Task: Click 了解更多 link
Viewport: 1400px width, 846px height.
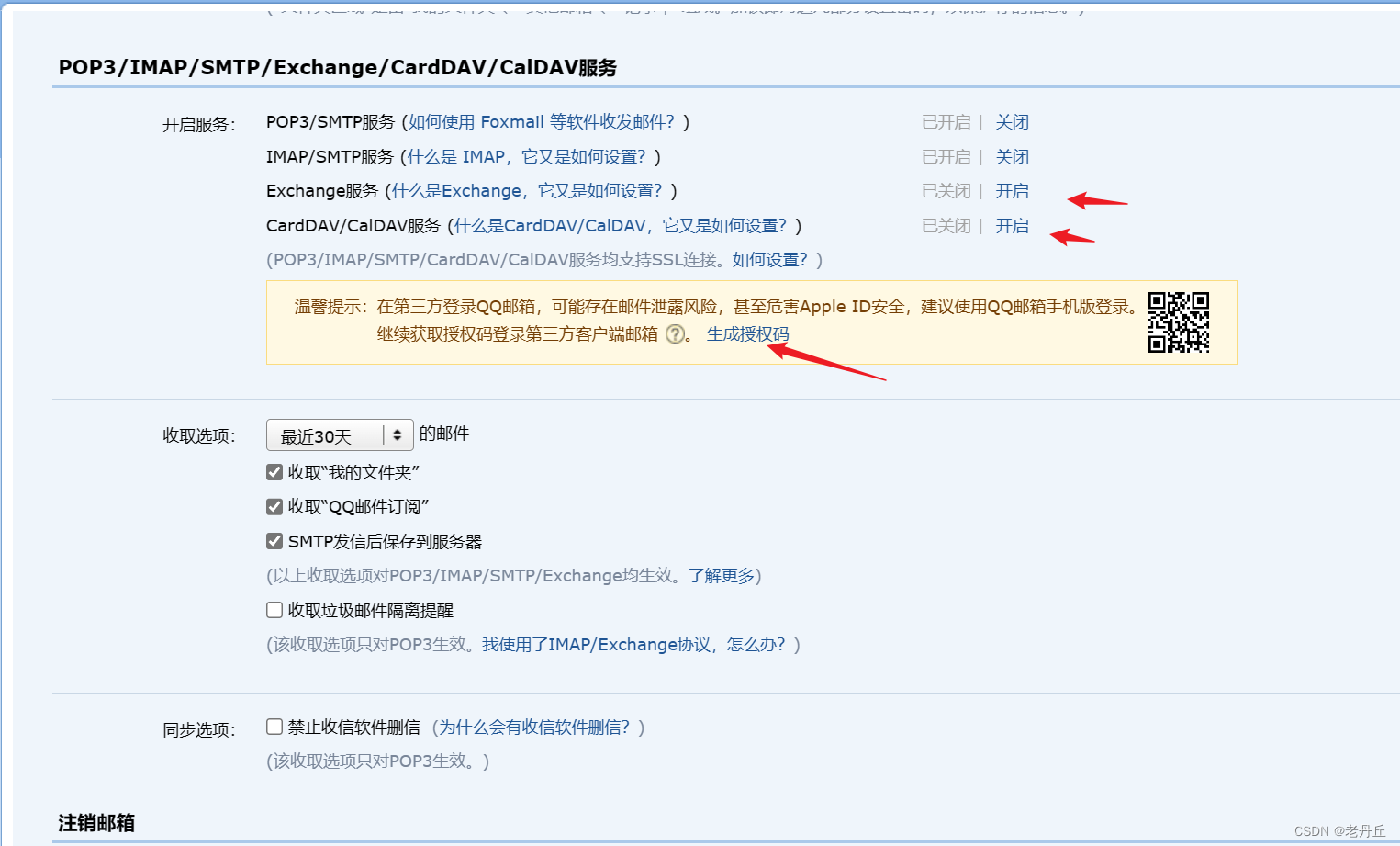Action: pos(722,576)
